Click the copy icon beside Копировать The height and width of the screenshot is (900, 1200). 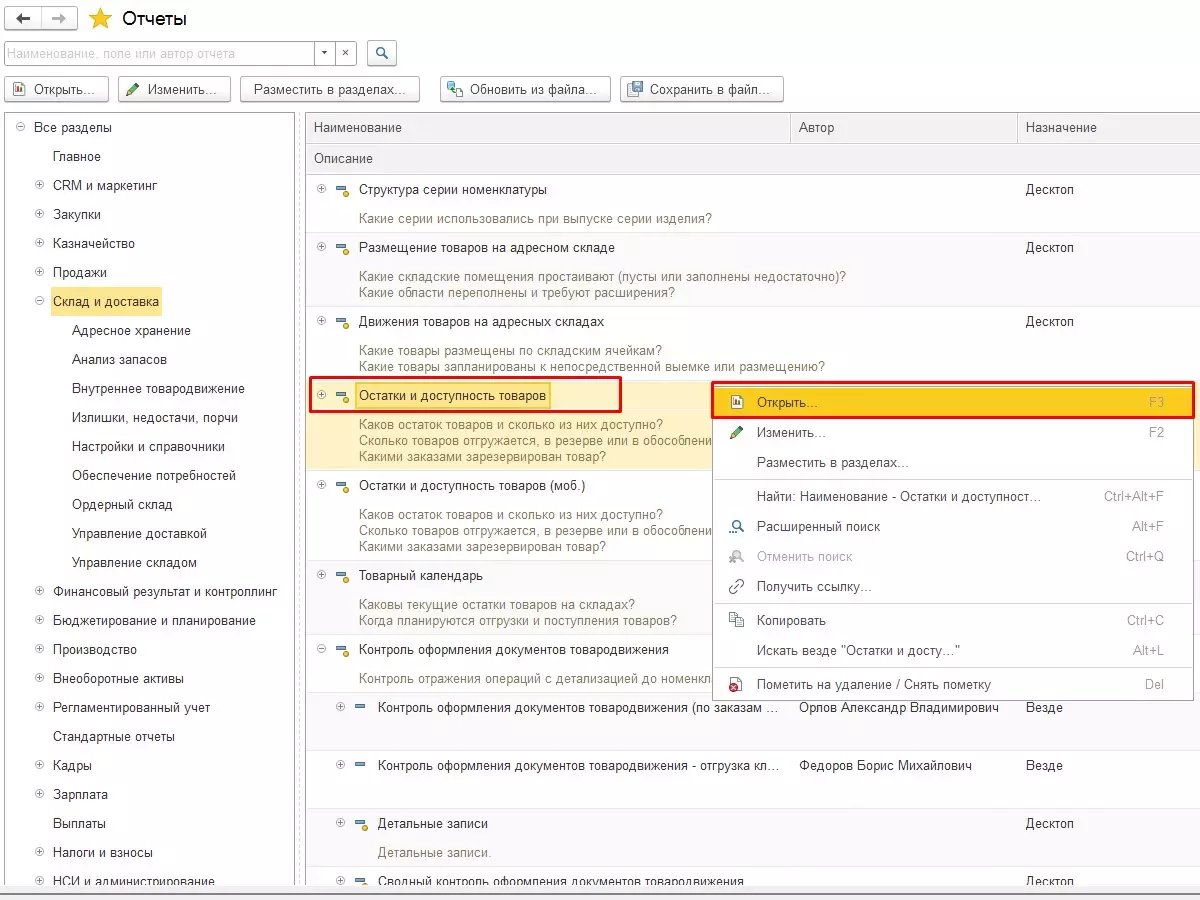[737, 620]
